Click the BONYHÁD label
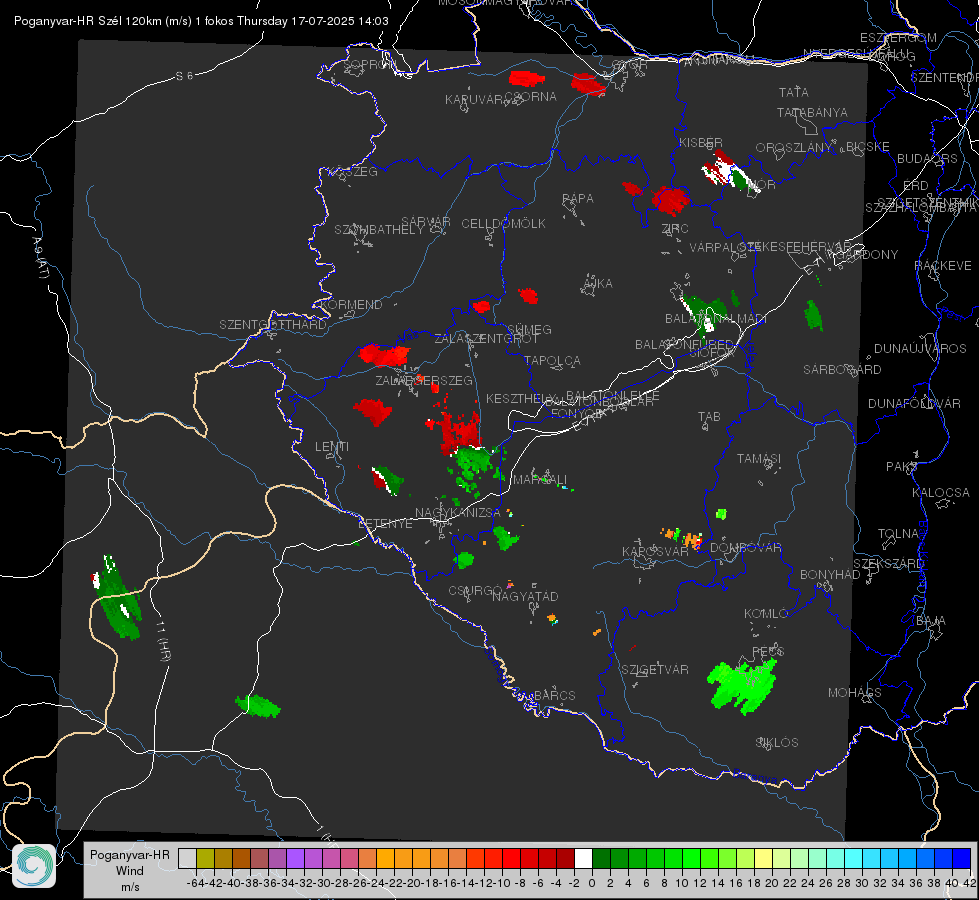This screenshot has height=900, width=979. pos(830,575)
